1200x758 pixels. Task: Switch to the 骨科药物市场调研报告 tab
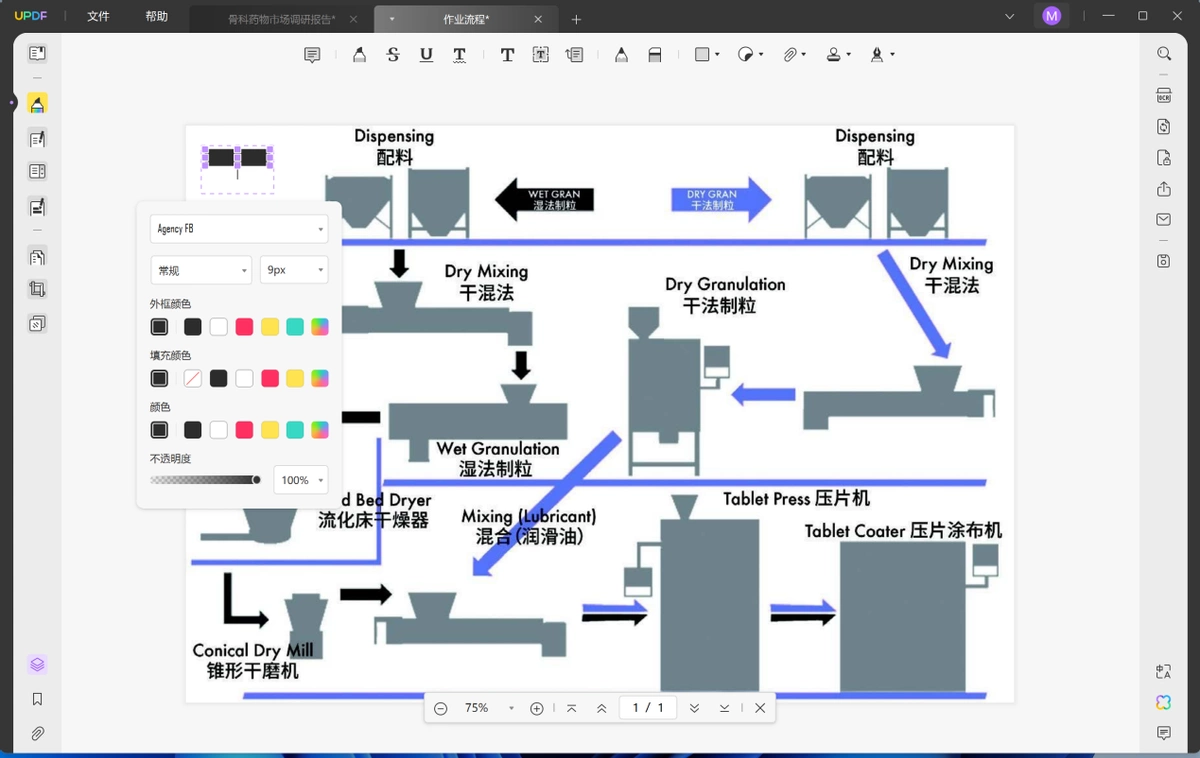pyautogui.click(x=281, y=19)
